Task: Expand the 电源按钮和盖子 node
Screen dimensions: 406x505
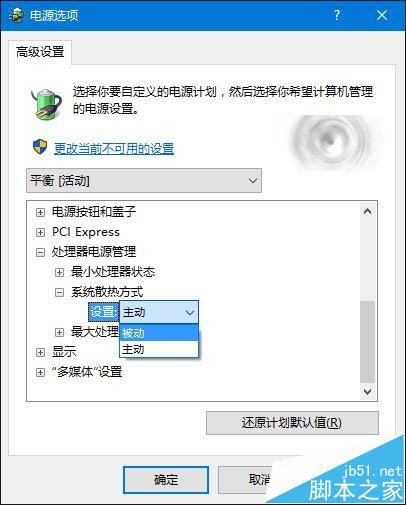Action: (40, 212)
